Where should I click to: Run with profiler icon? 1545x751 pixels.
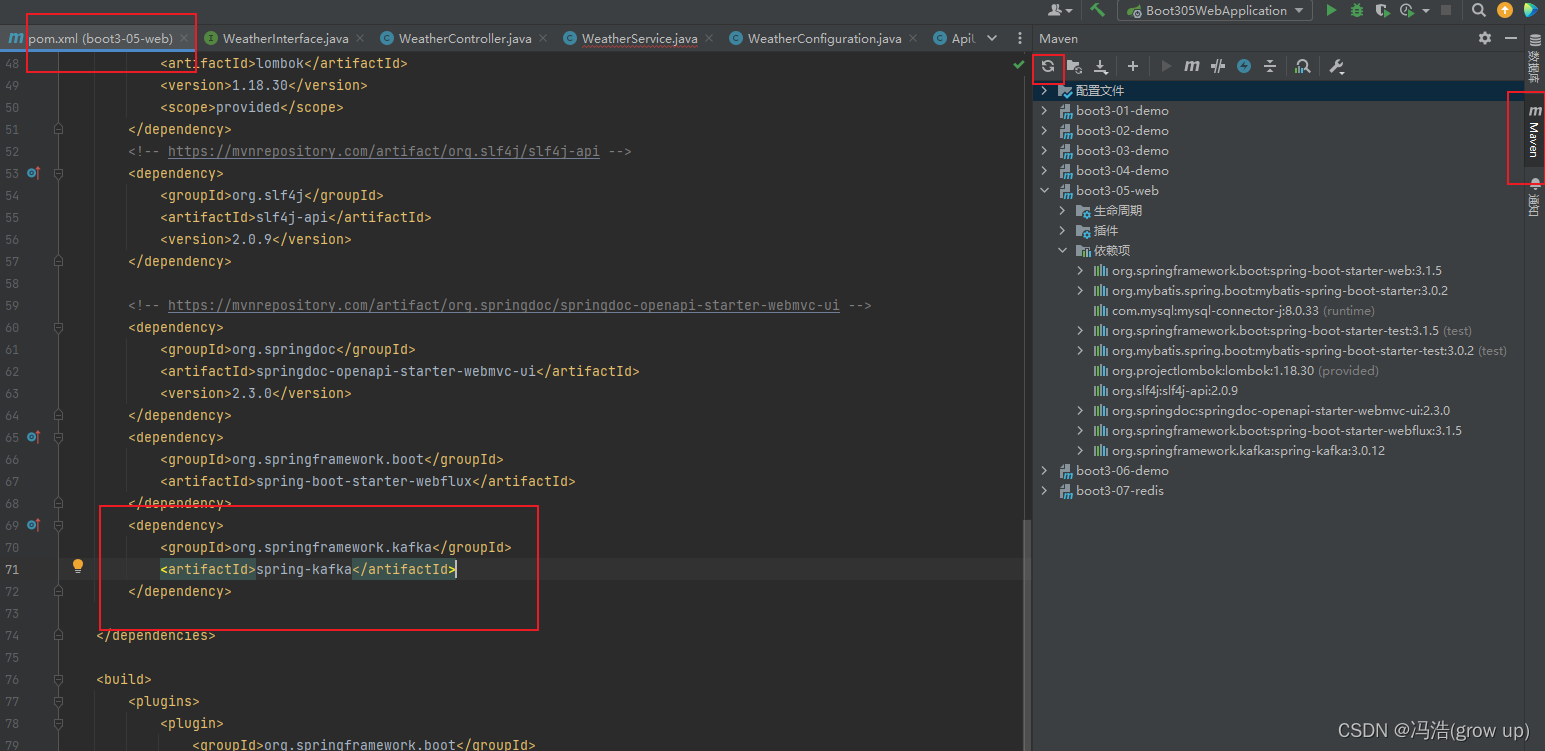tap(1406, 10)
